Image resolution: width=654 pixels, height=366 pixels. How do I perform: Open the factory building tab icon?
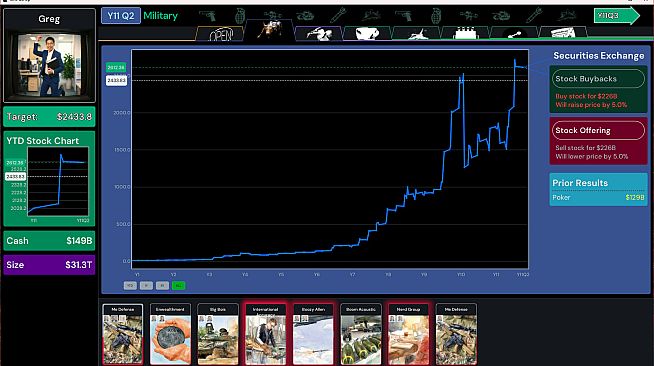465,33
